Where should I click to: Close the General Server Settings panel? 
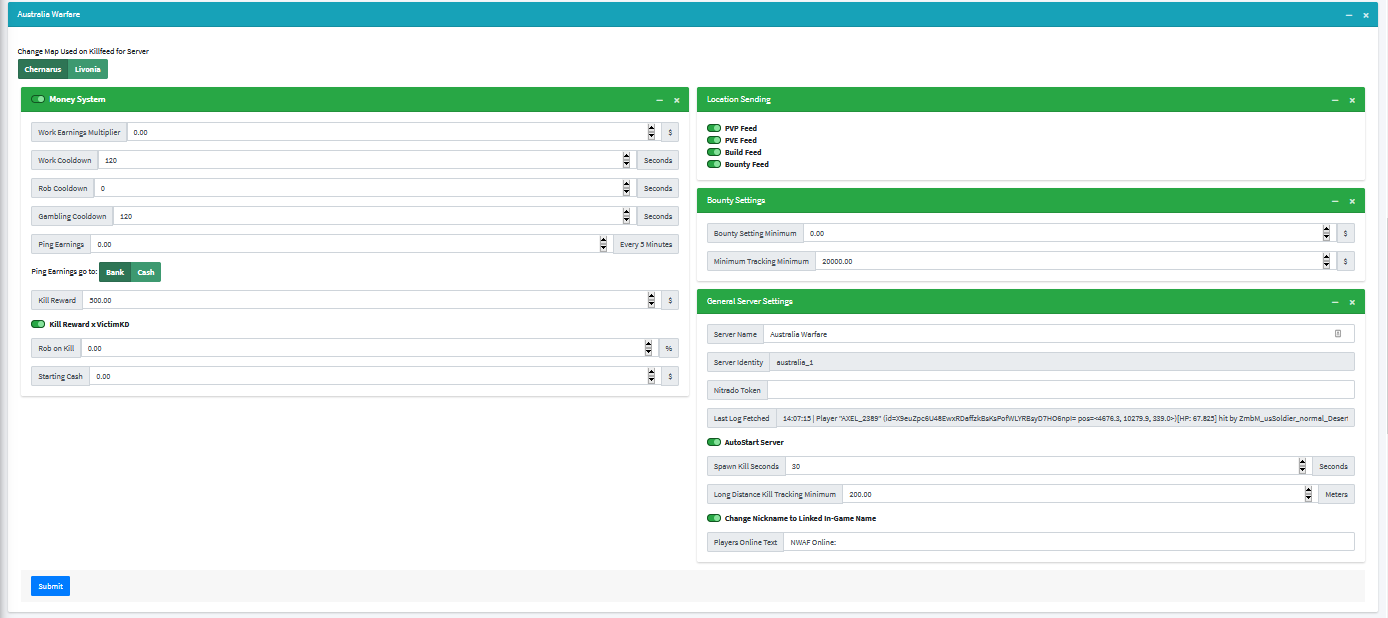[x=1352, y=302]
